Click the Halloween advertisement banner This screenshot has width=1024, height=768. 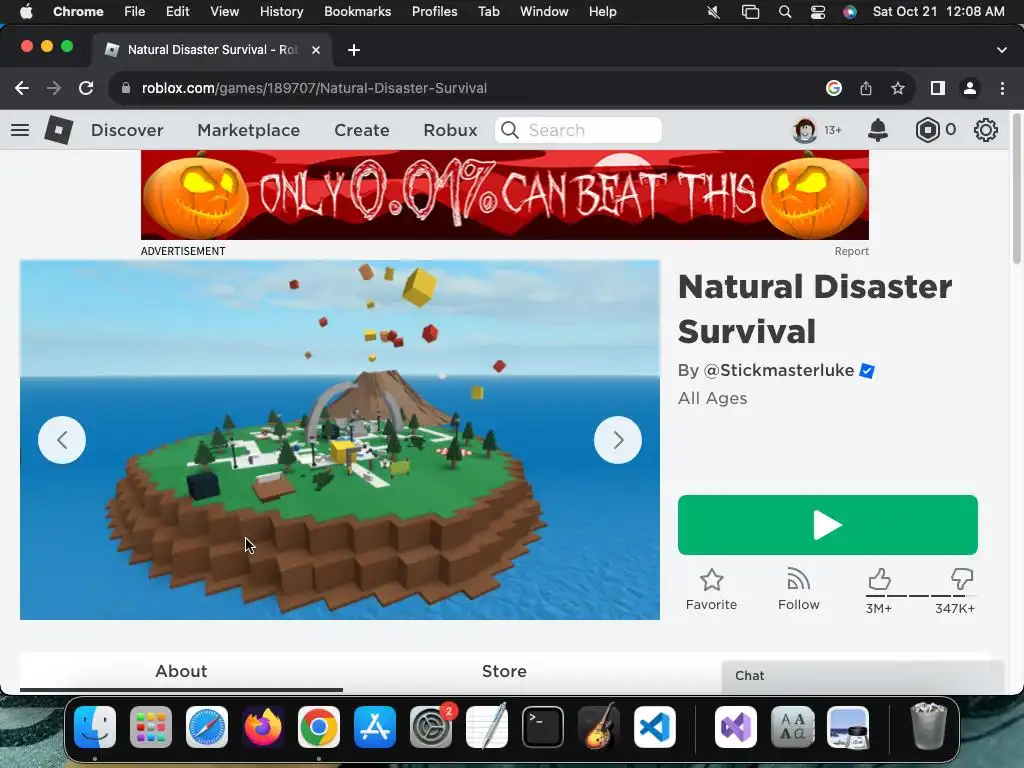(x=505, y=195)
